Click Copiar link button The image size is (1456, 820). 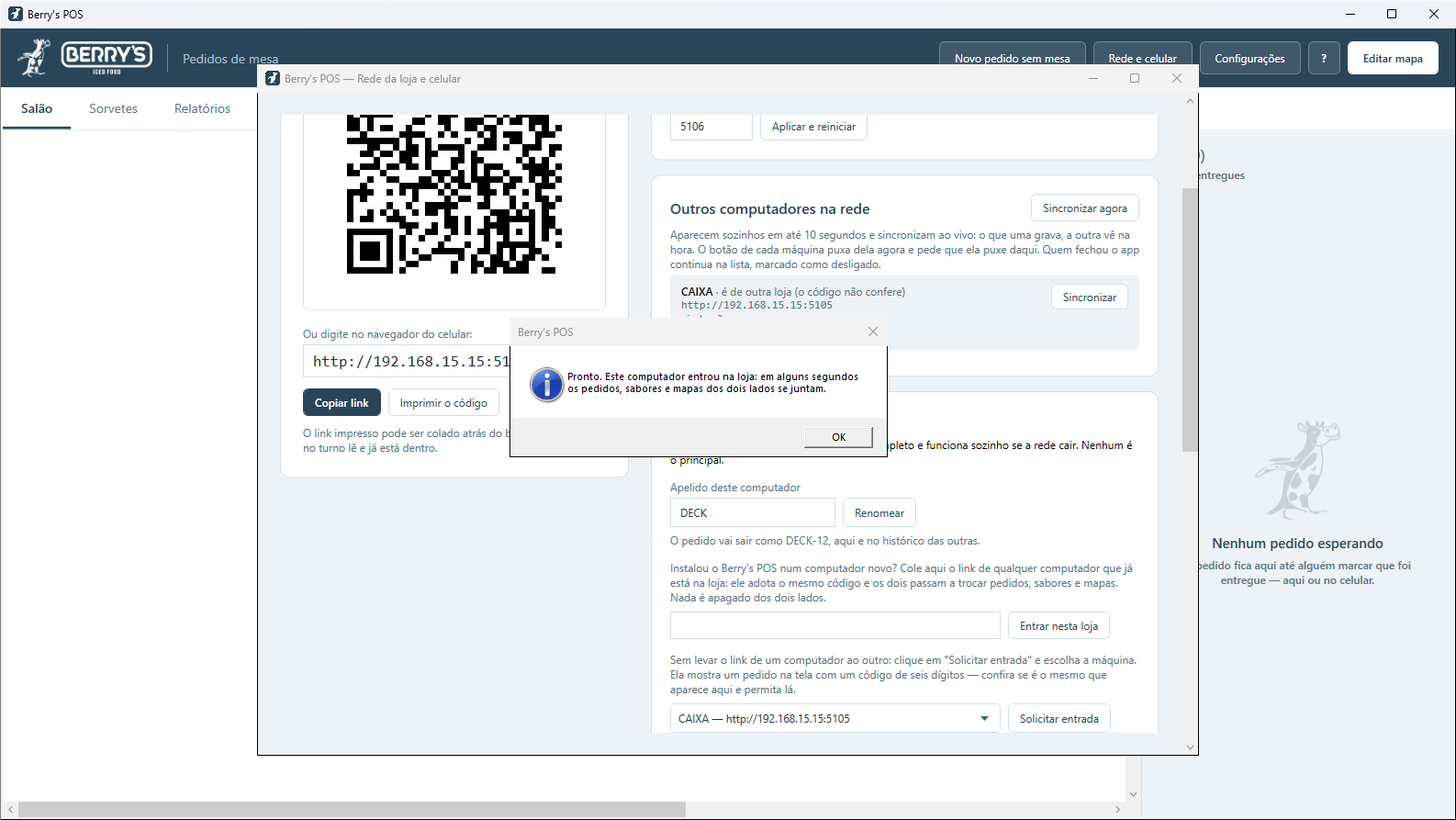point(342,402)
